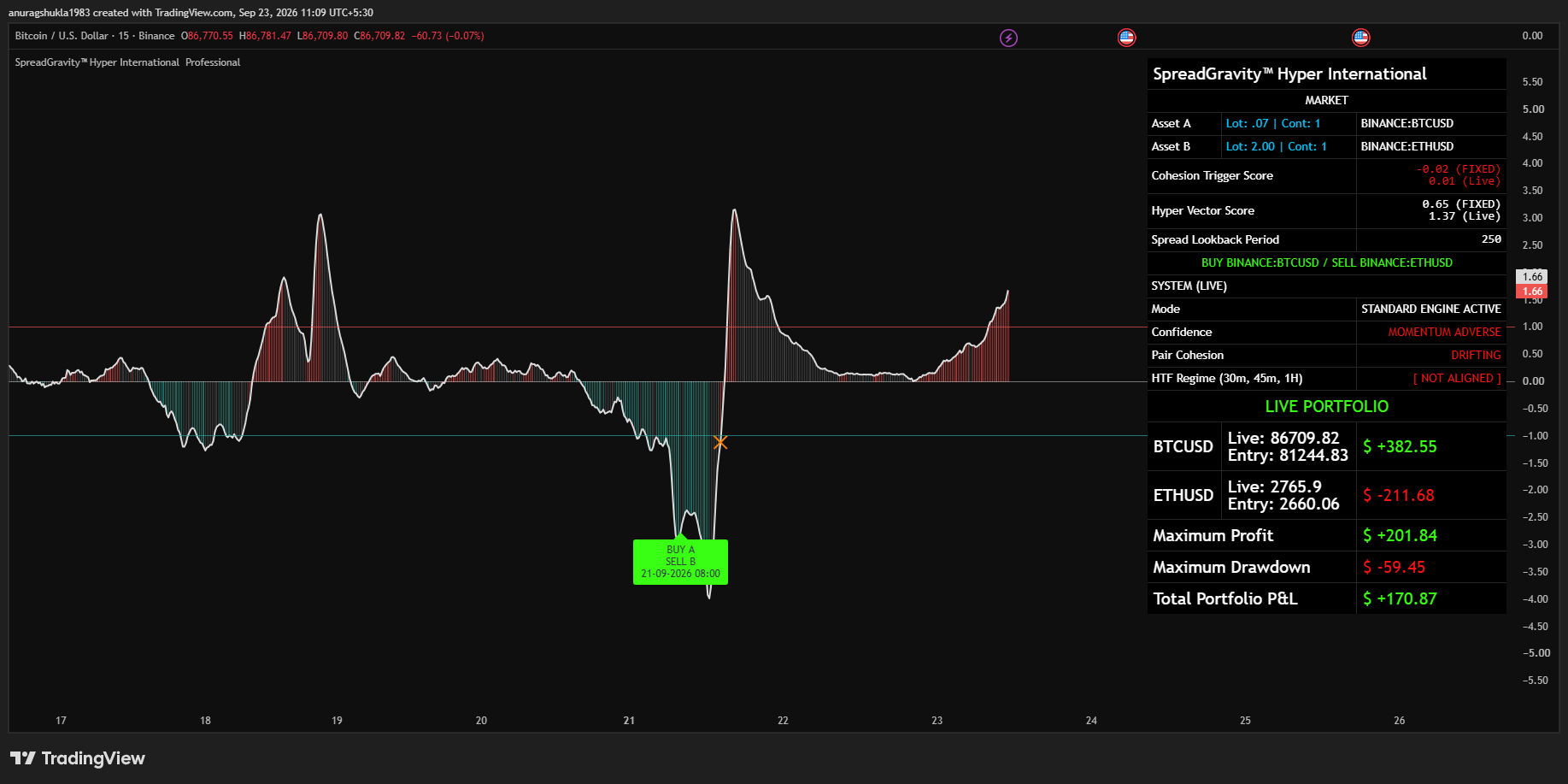1568x784 pixels.
Task: Click the Hyper Vector Score label
Action: tap(1202, 211)
